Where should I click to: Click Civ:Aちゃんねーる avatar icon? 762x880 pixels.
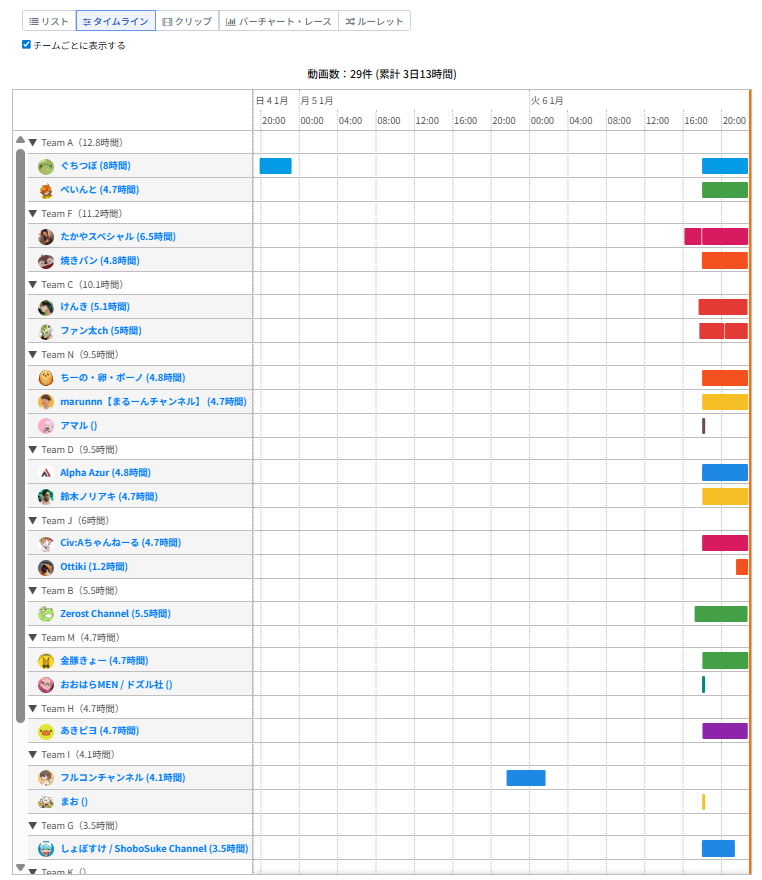click(46, 543)
